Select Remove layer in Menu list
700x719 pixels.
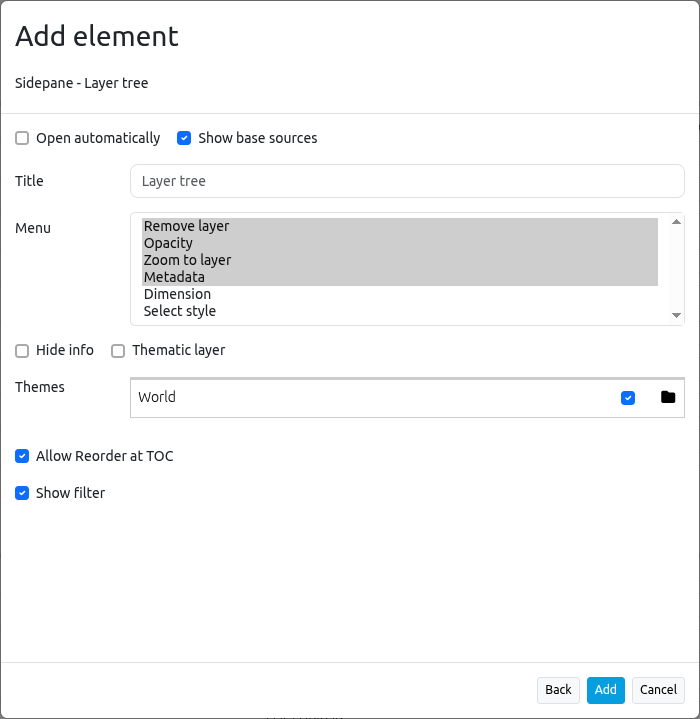click(x=187, y=226)
